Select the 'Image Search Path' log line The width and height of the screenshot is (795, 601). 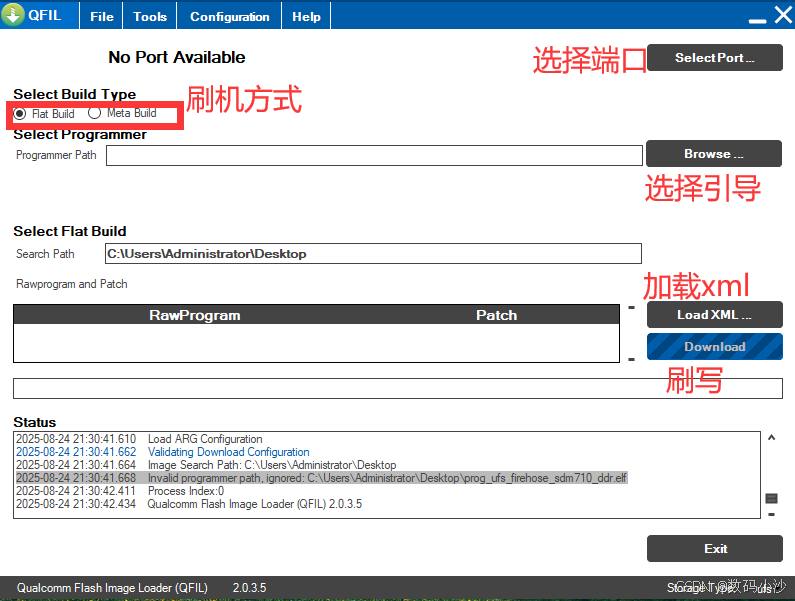click(x=206, y=465)
